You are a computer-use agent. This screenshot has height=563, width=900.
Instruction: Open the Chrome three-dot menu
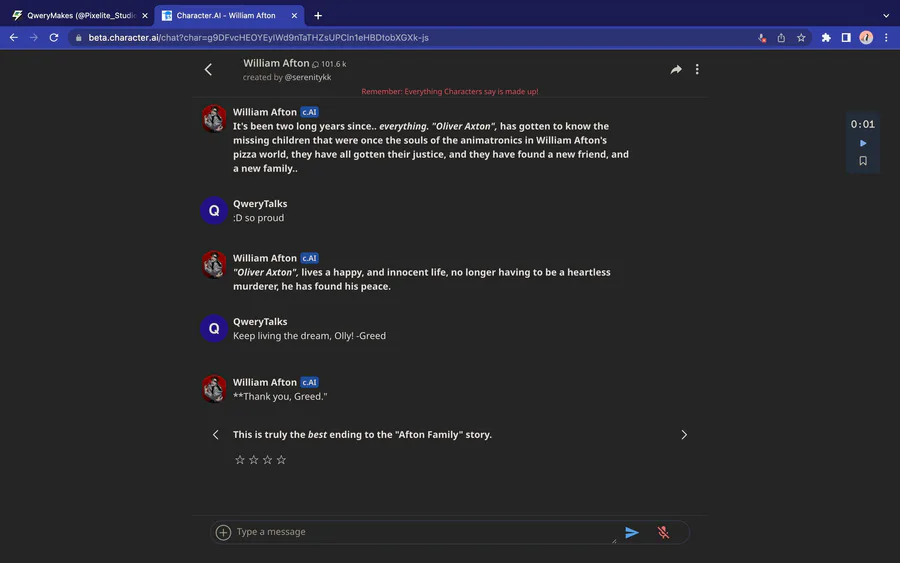(x=886, y=38)
